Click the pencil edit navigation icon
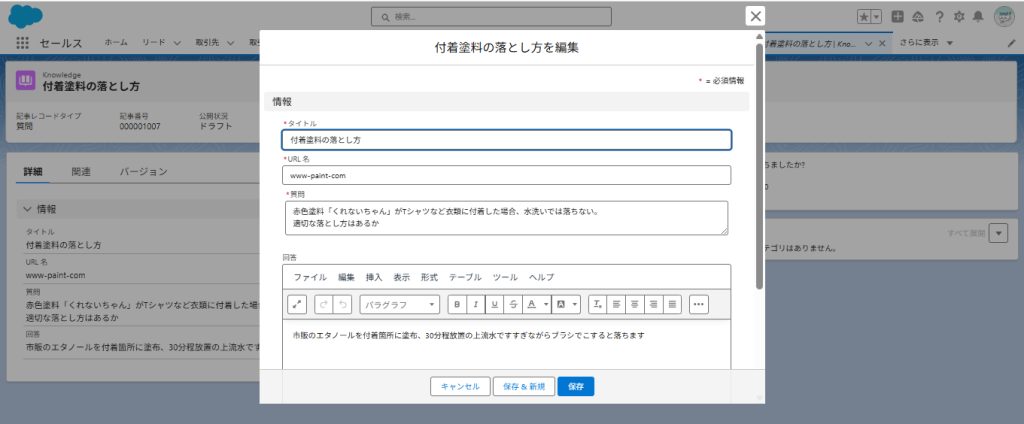The width and height of the screenshot is (1024, 424). point(1012,43)
